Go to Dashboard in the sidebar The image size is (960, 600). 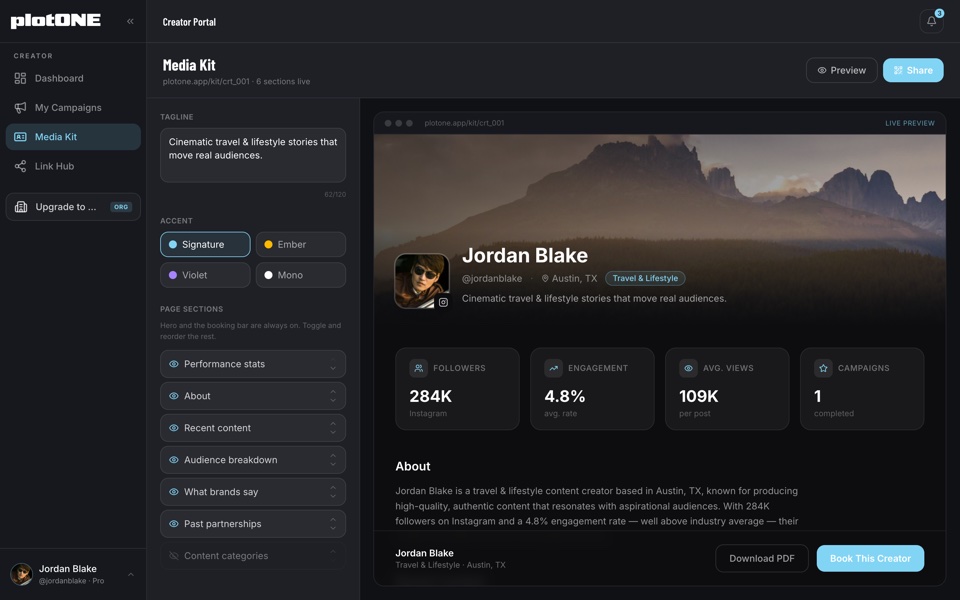73,78
